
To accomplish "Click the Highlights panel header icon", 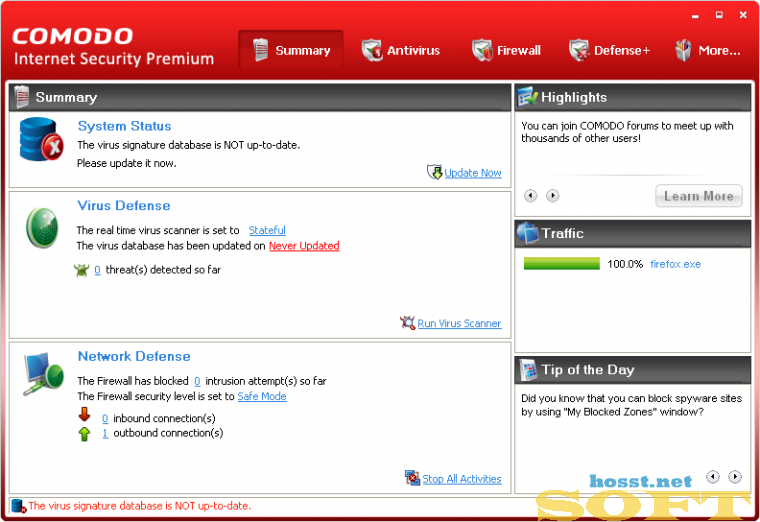I will click(527, 96).
